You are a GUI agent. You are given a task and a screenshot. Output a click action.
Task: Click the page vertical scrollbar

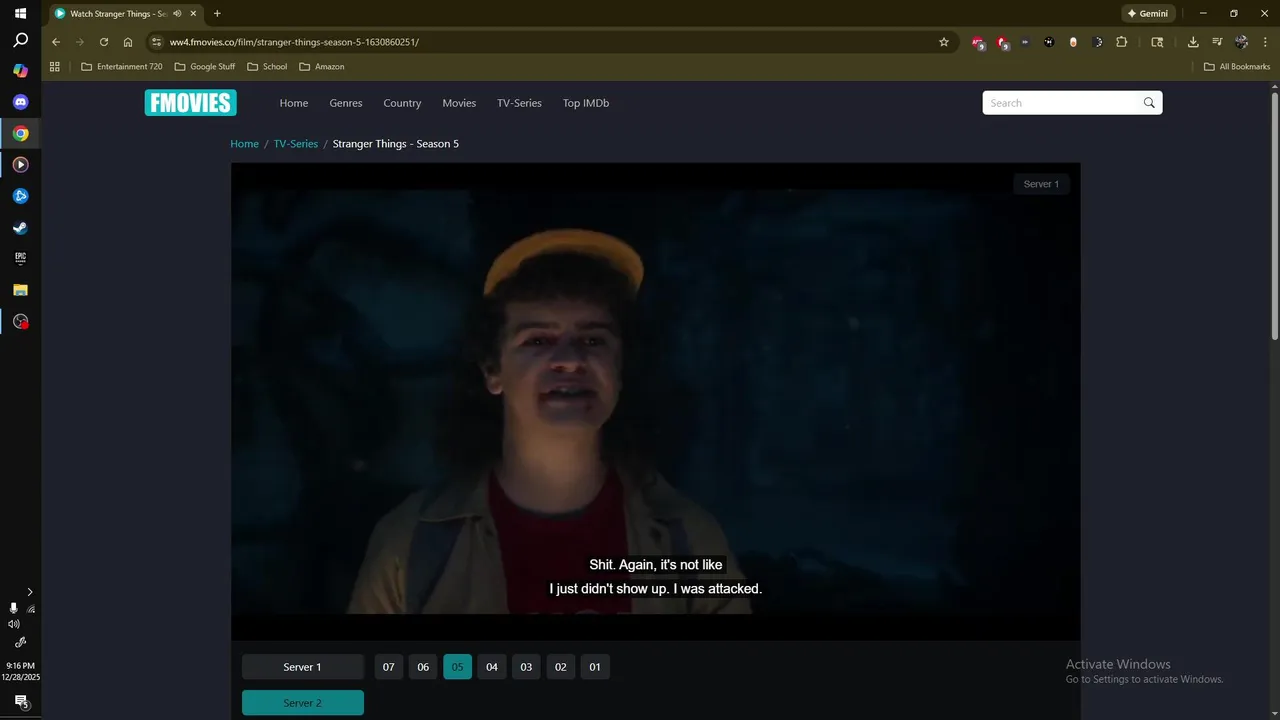click(1275, 215)
